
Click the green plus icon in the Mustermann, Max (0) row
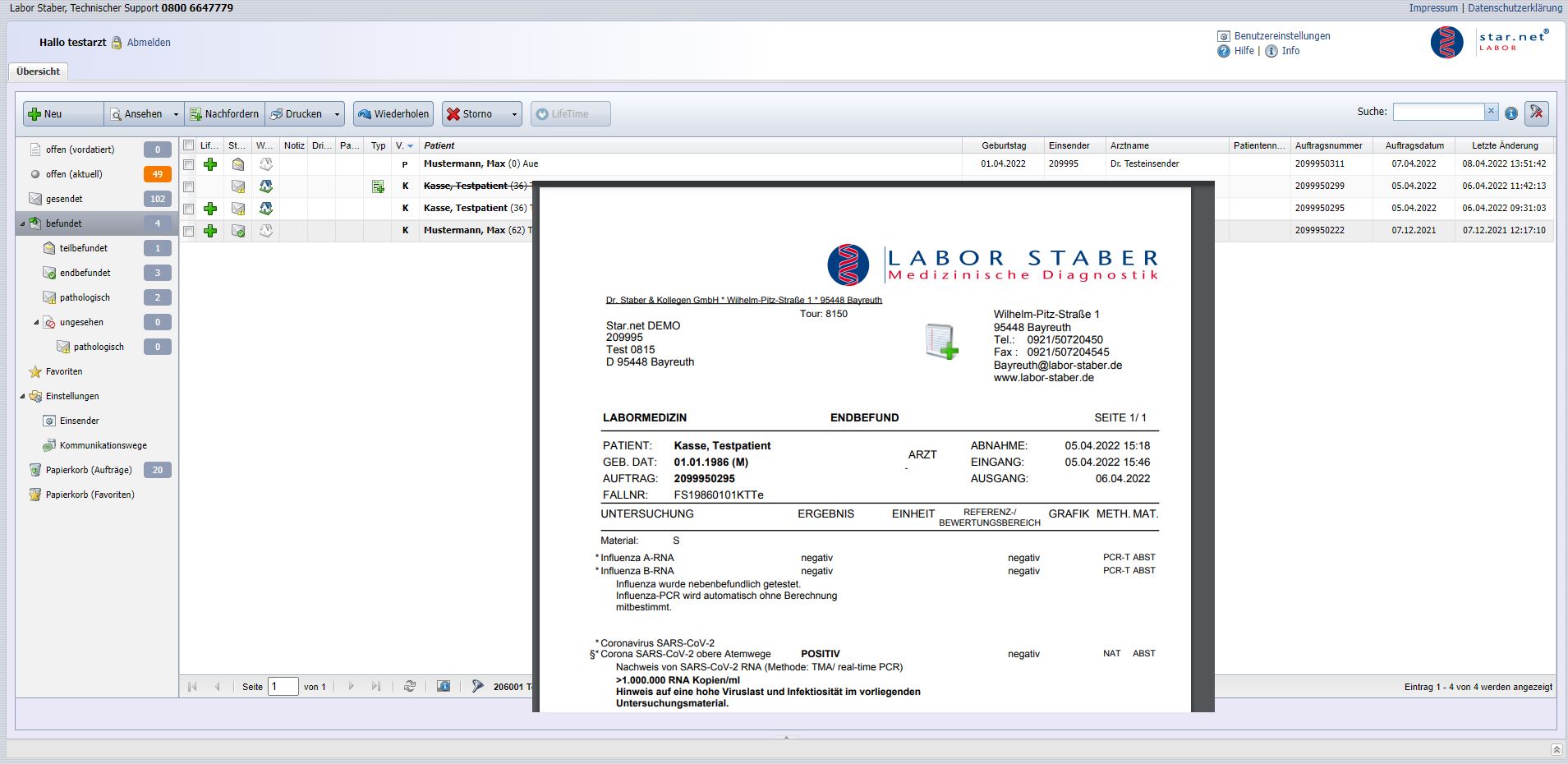coord(210,164)
